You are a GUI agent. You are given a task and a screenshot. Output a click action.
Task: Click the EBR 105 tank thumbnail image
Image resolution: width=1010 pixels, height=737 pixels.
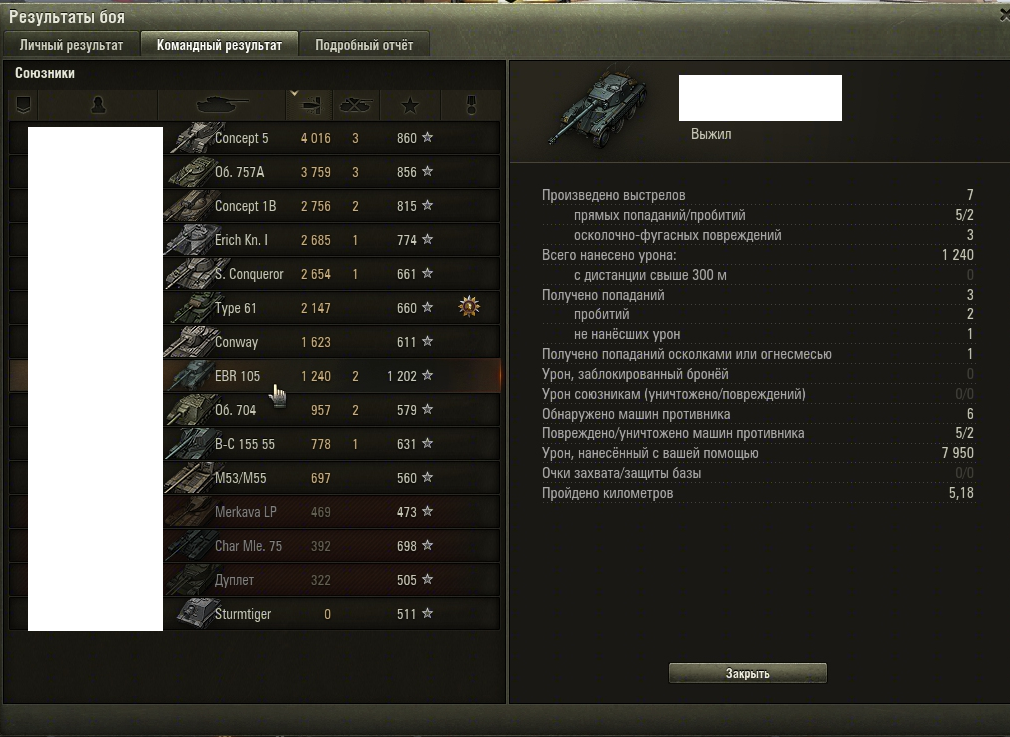[191, 376]
